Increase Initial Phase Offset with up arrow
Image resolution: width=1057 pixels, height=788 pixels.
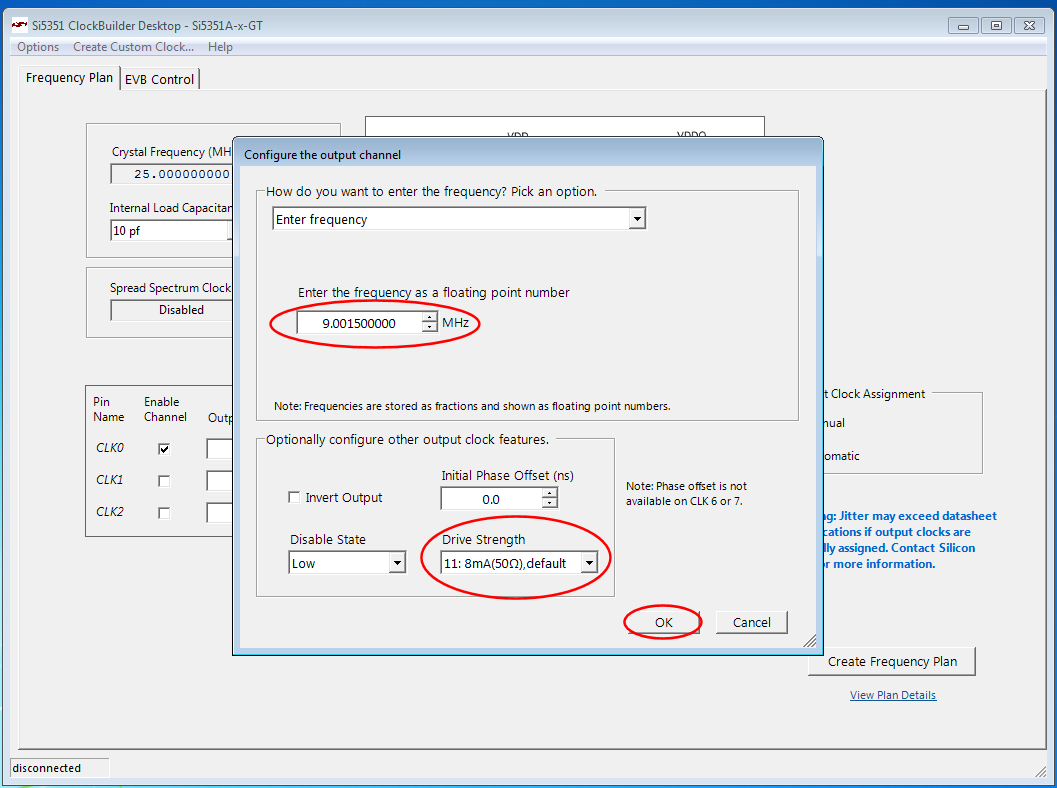click(x=549, y=494)
